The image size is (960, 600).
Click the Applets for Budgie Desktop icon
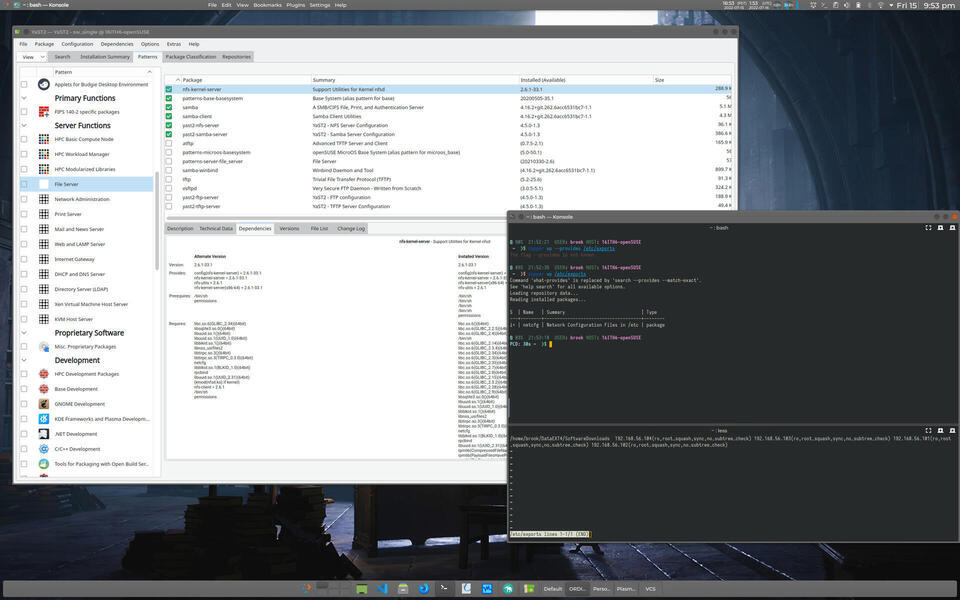click(43, 84)
